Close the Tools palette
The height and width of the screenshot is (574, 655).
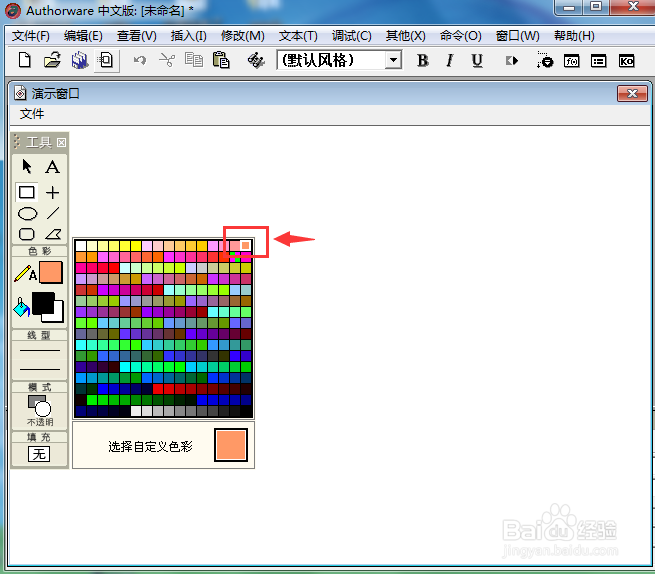[x=61, y=142]
